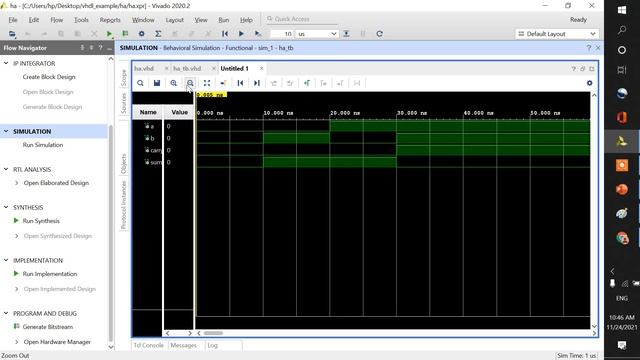Screen dimensions: 640x360
Task: Click the waveform horizontal scrollbar thumb
Action: pyautogui.click(x=213, y=333)
